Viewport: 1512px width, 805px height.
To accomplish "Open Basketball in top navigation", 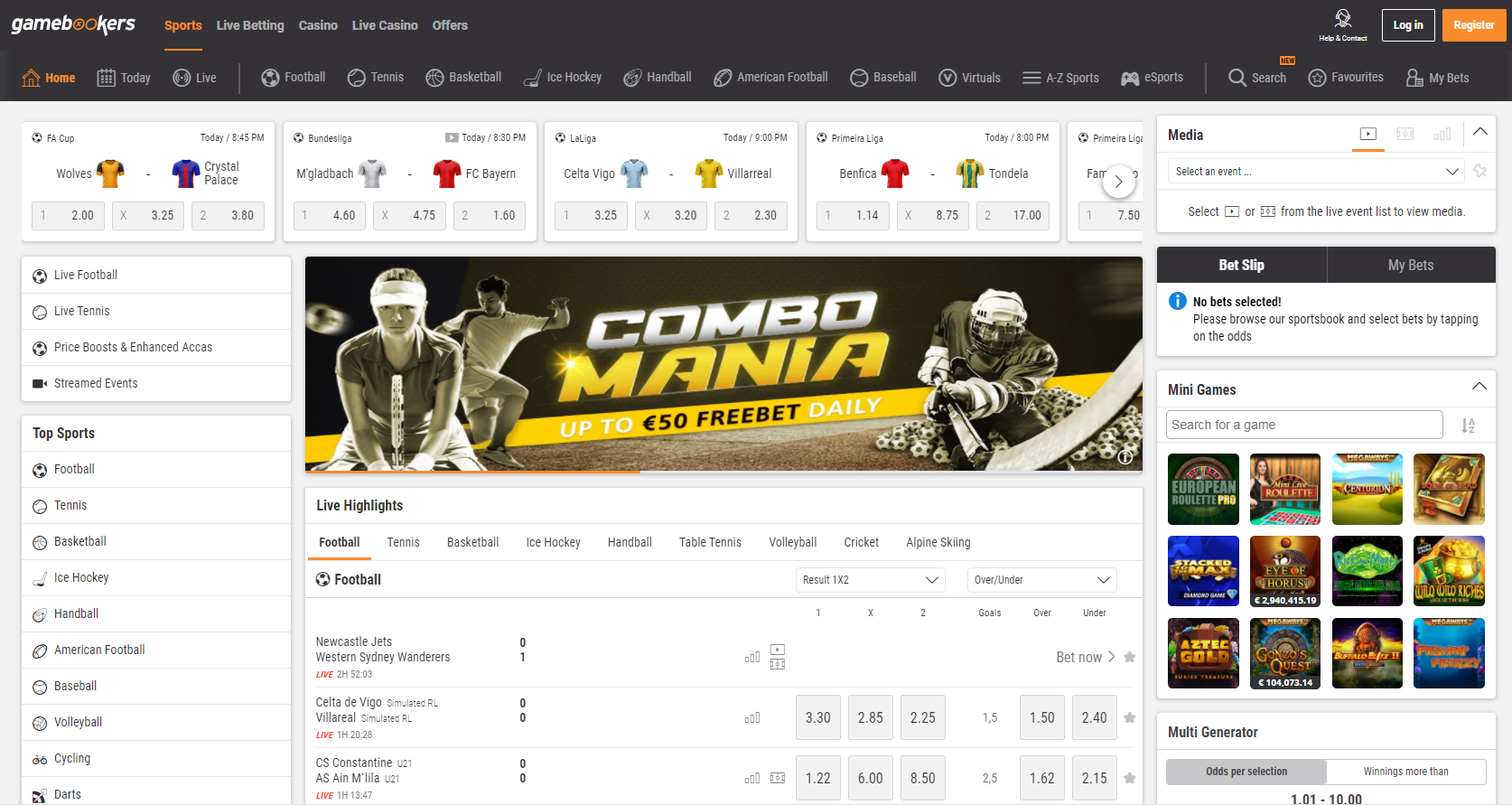I will click(463, 78).
